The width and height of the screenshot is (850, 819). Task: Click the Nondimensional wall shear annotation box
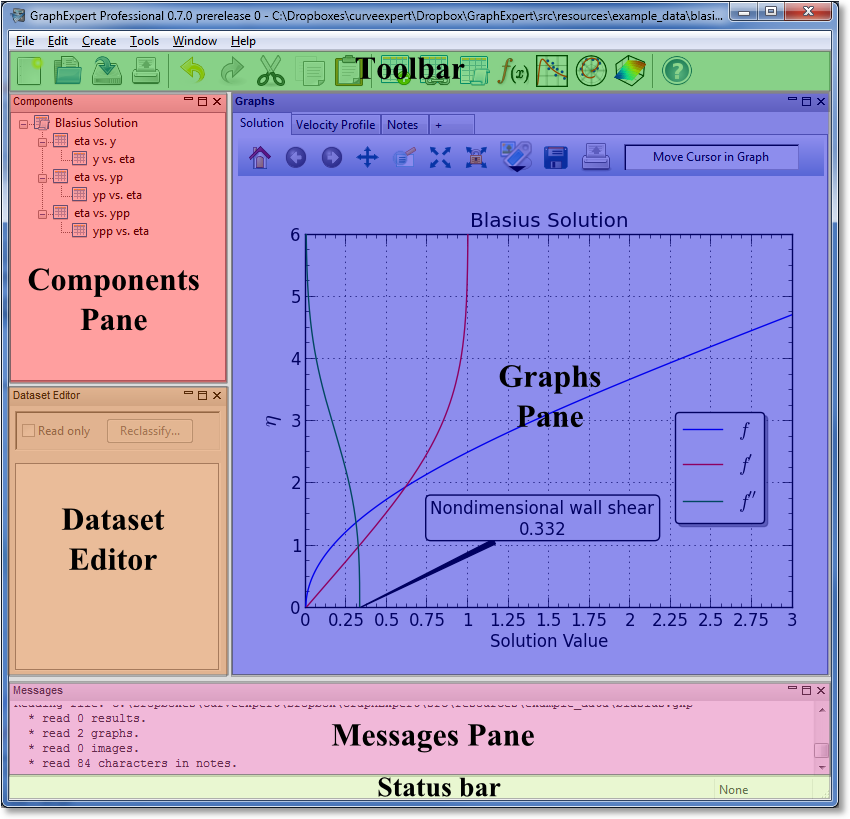coord(542,518)
